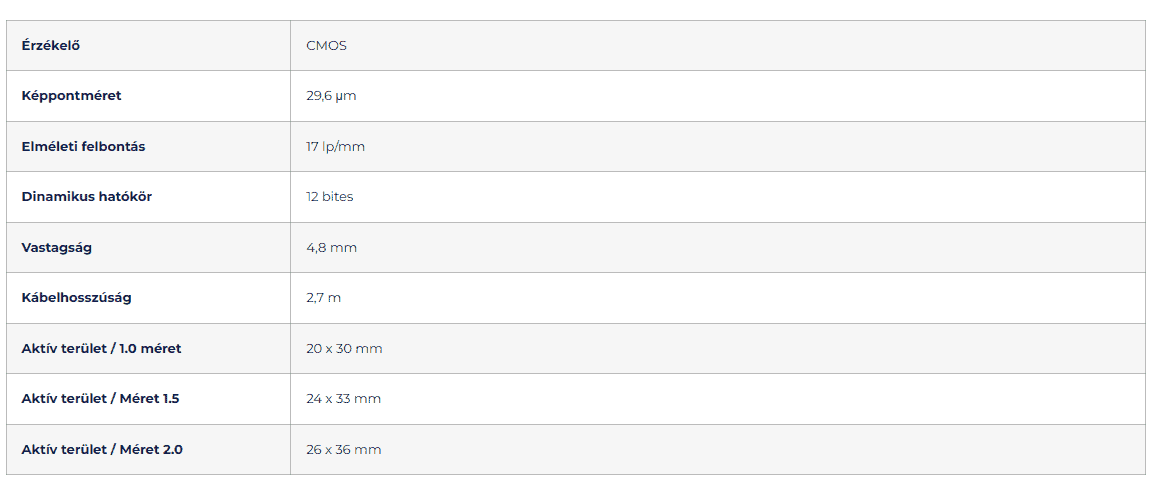Select the '17 lp/mm' resolution value

pos(336,147)
